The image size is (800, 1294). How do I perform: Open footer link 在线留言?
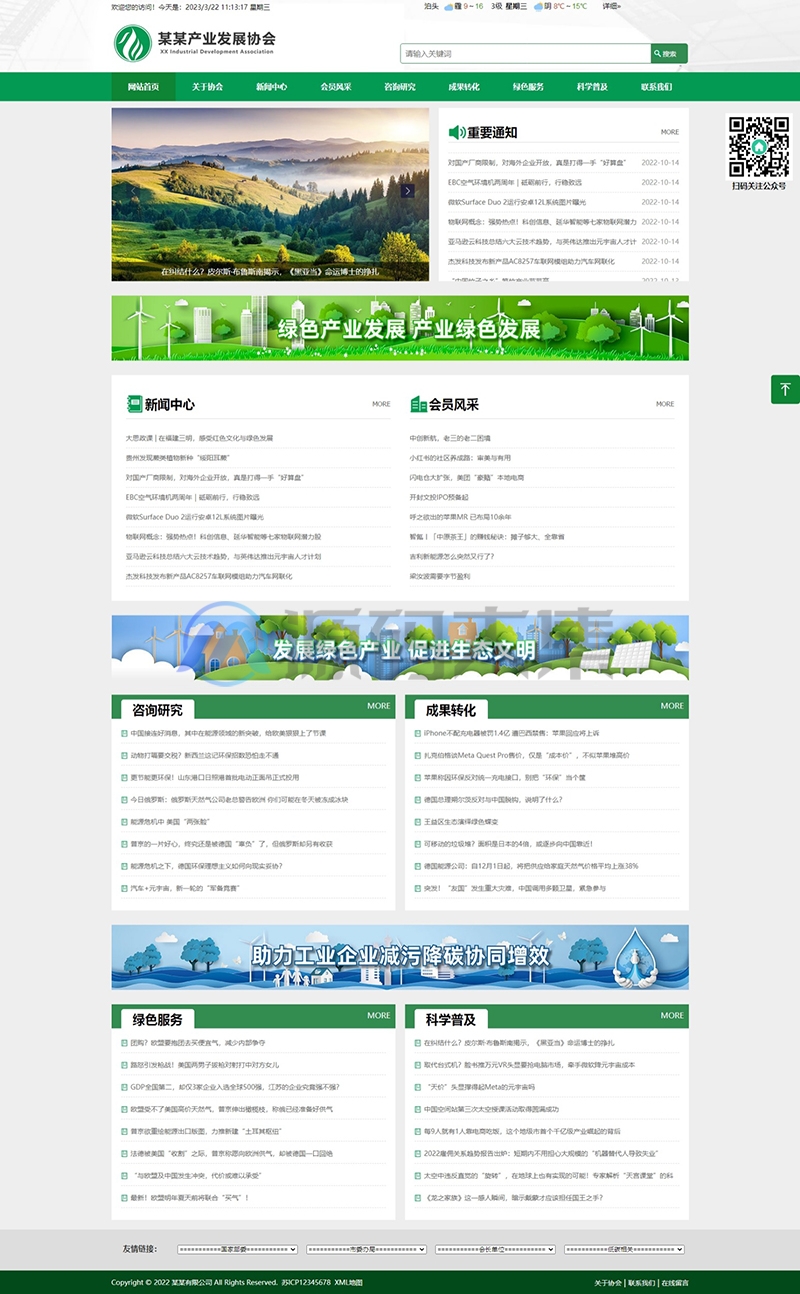tap(675, 1282)
